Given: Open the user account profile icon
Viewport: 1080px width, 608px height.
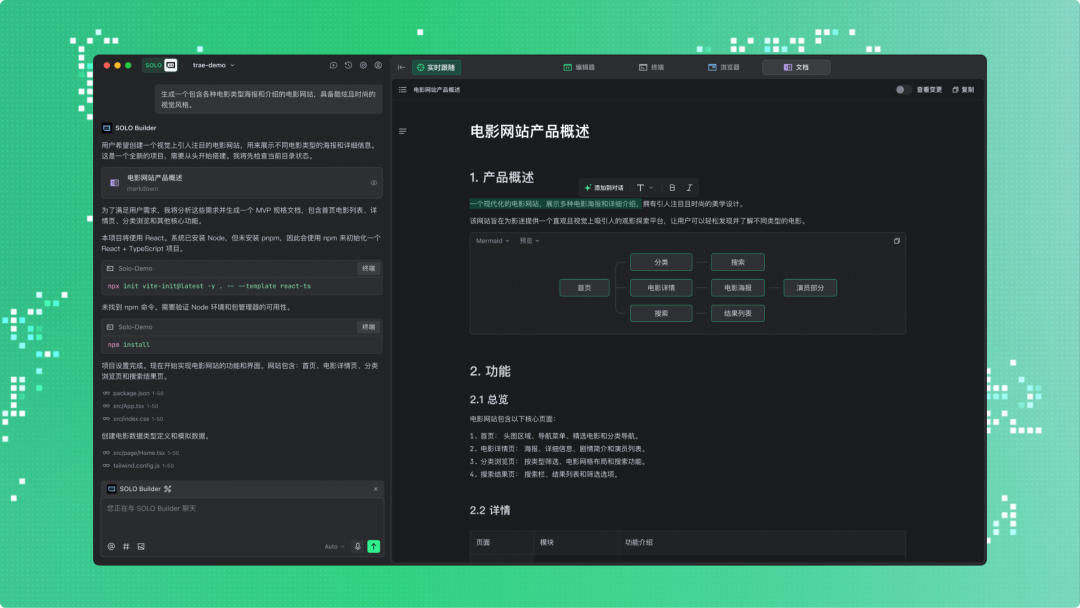Looking at the screenshot, I should [x=378, y=65].
